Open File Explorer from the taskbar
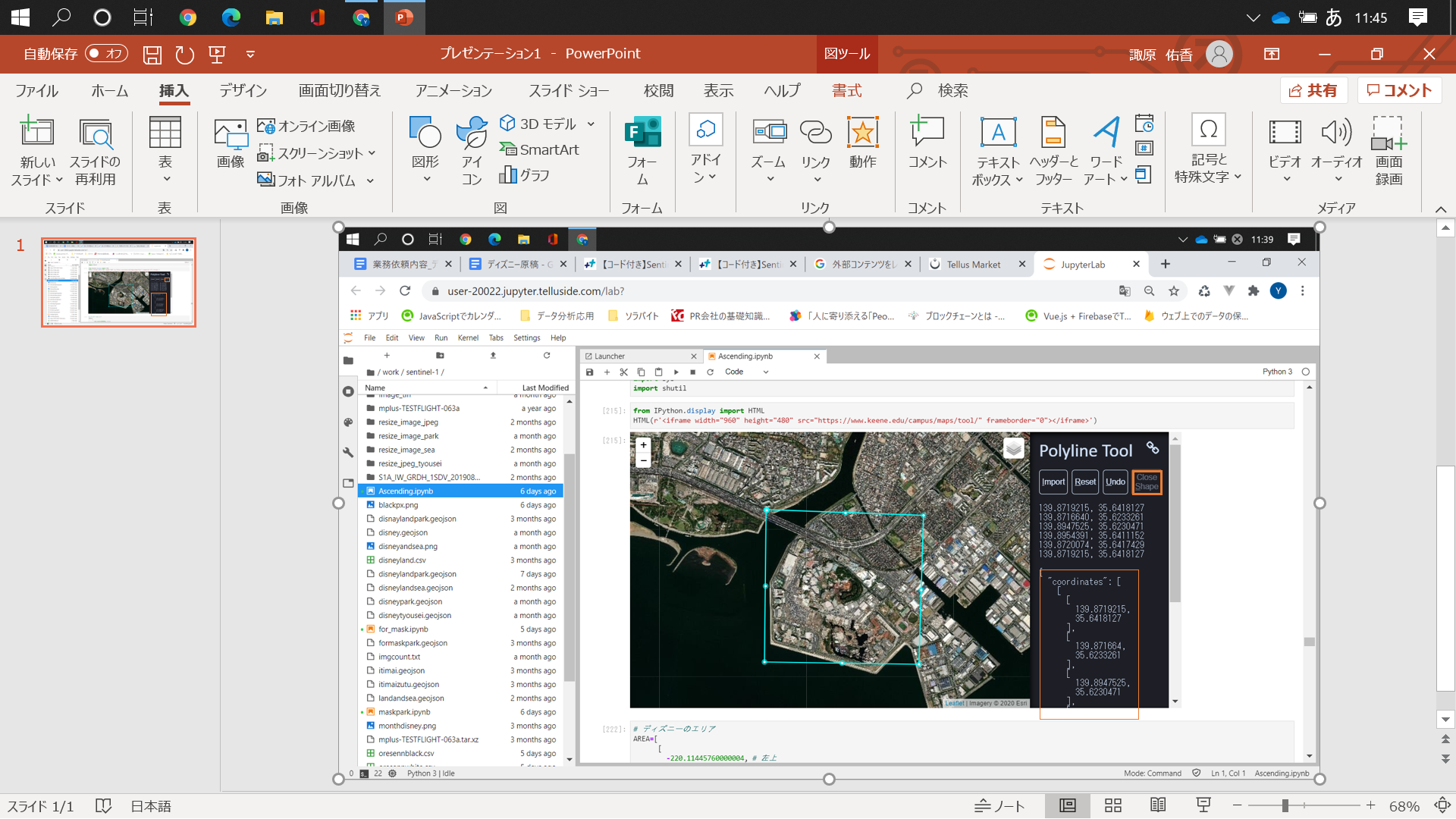This screenshot has height=819, width=1456. [x=275, y=17]
